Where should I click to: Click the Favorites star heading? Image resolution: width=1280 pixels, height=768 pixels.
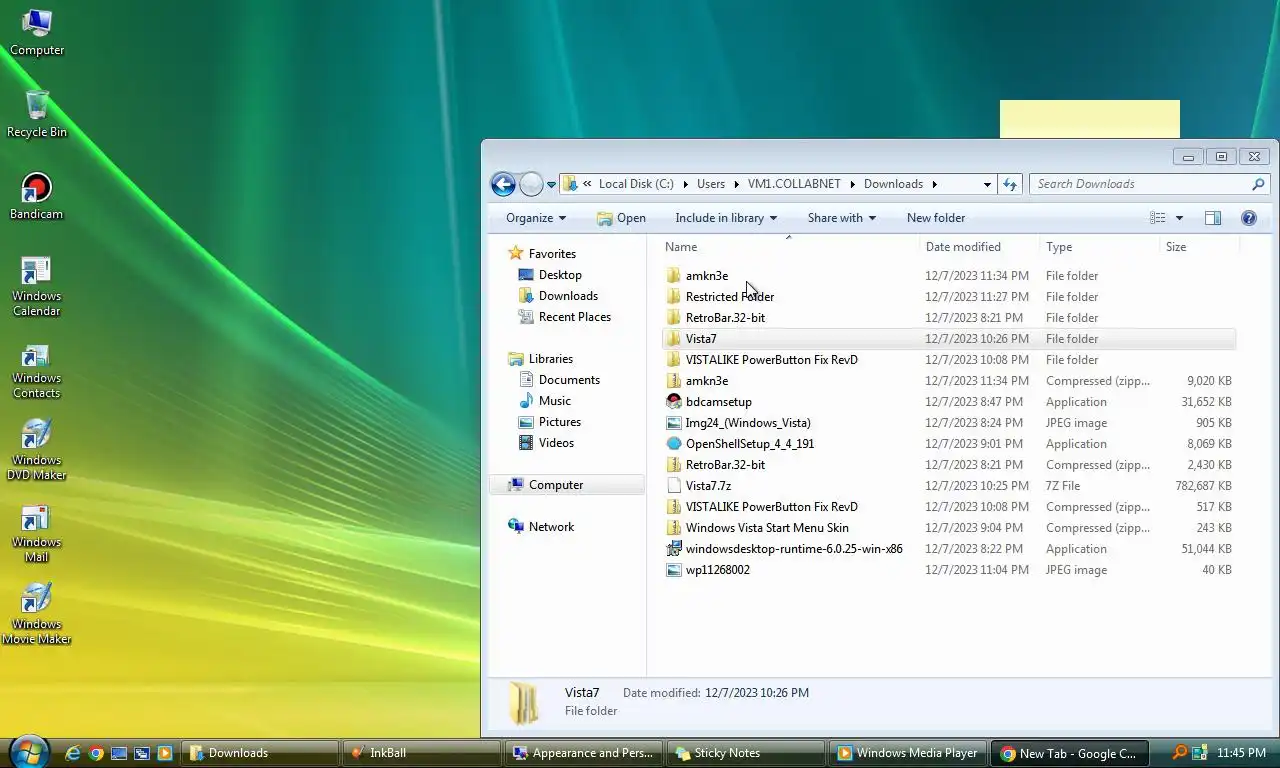541,254
